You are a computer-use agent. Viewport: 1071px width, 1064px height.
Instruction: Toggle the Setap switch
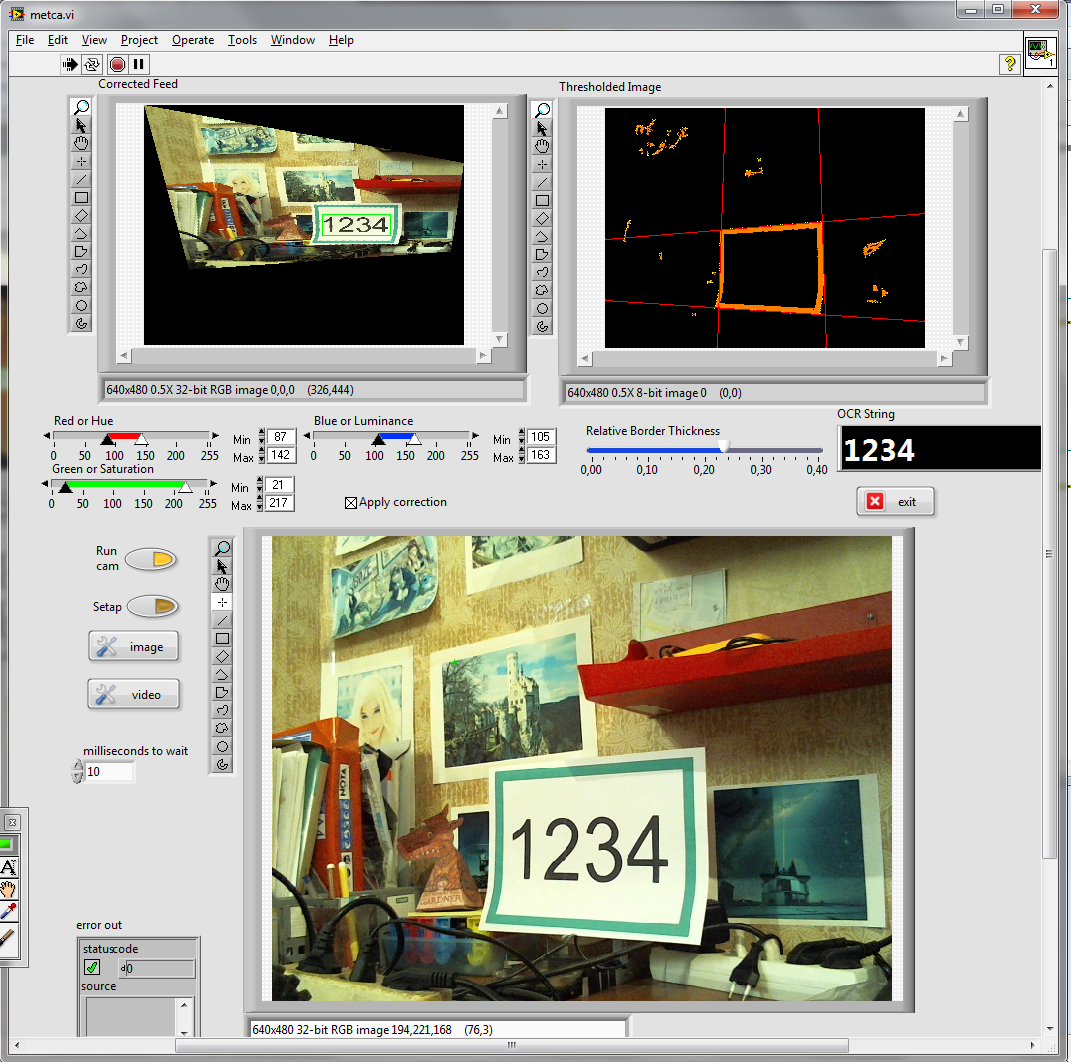[152, 606]
